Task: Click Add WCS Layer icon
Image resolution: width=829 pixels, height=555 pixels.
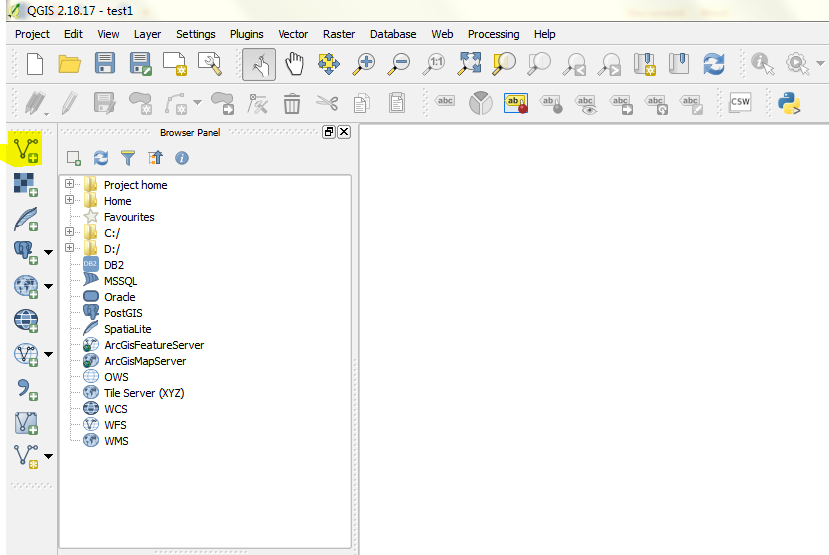Action: coord(26,320)
